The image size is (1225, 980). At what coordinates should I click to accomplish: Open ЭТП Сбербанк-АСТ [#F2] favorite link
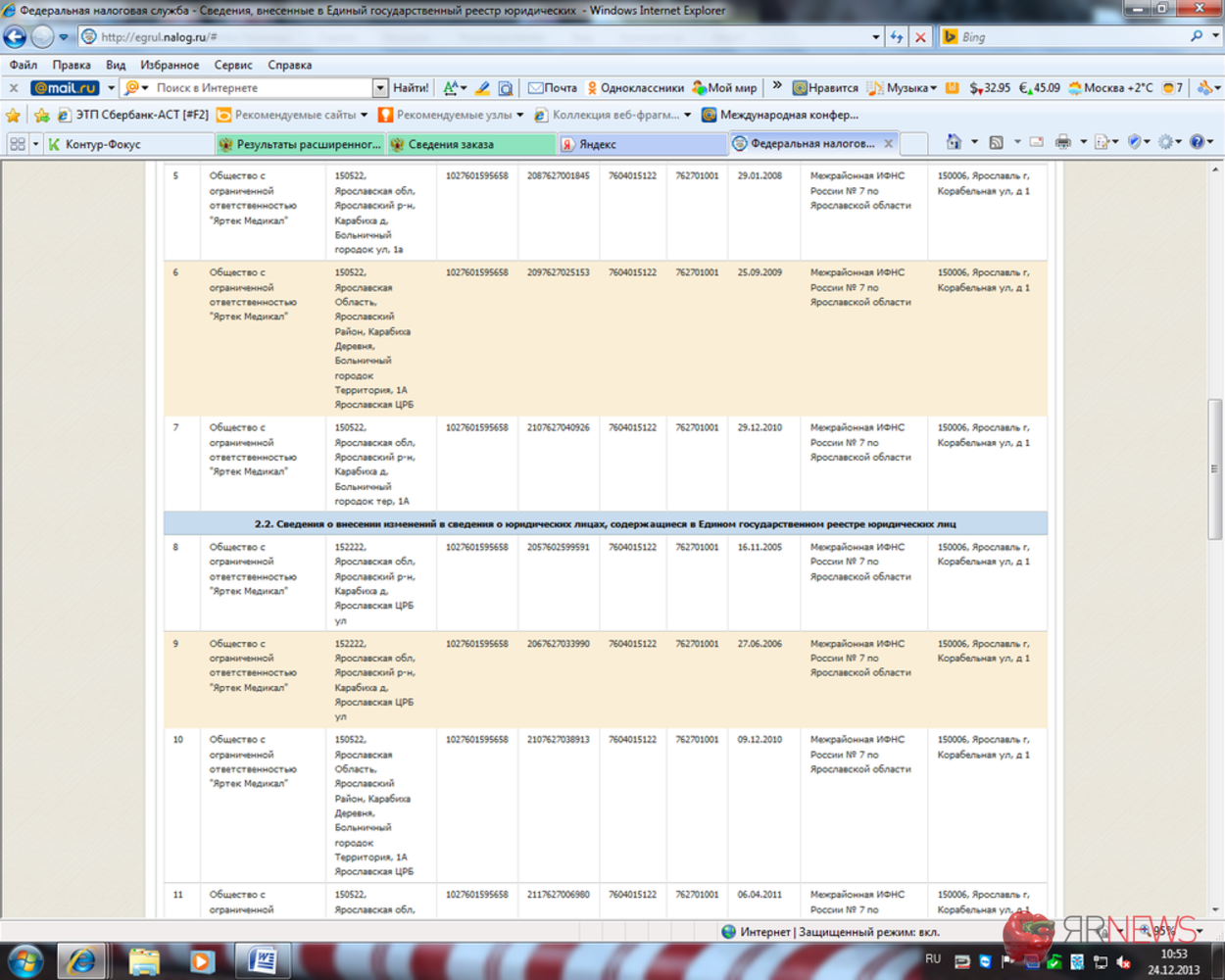(133, 116)
